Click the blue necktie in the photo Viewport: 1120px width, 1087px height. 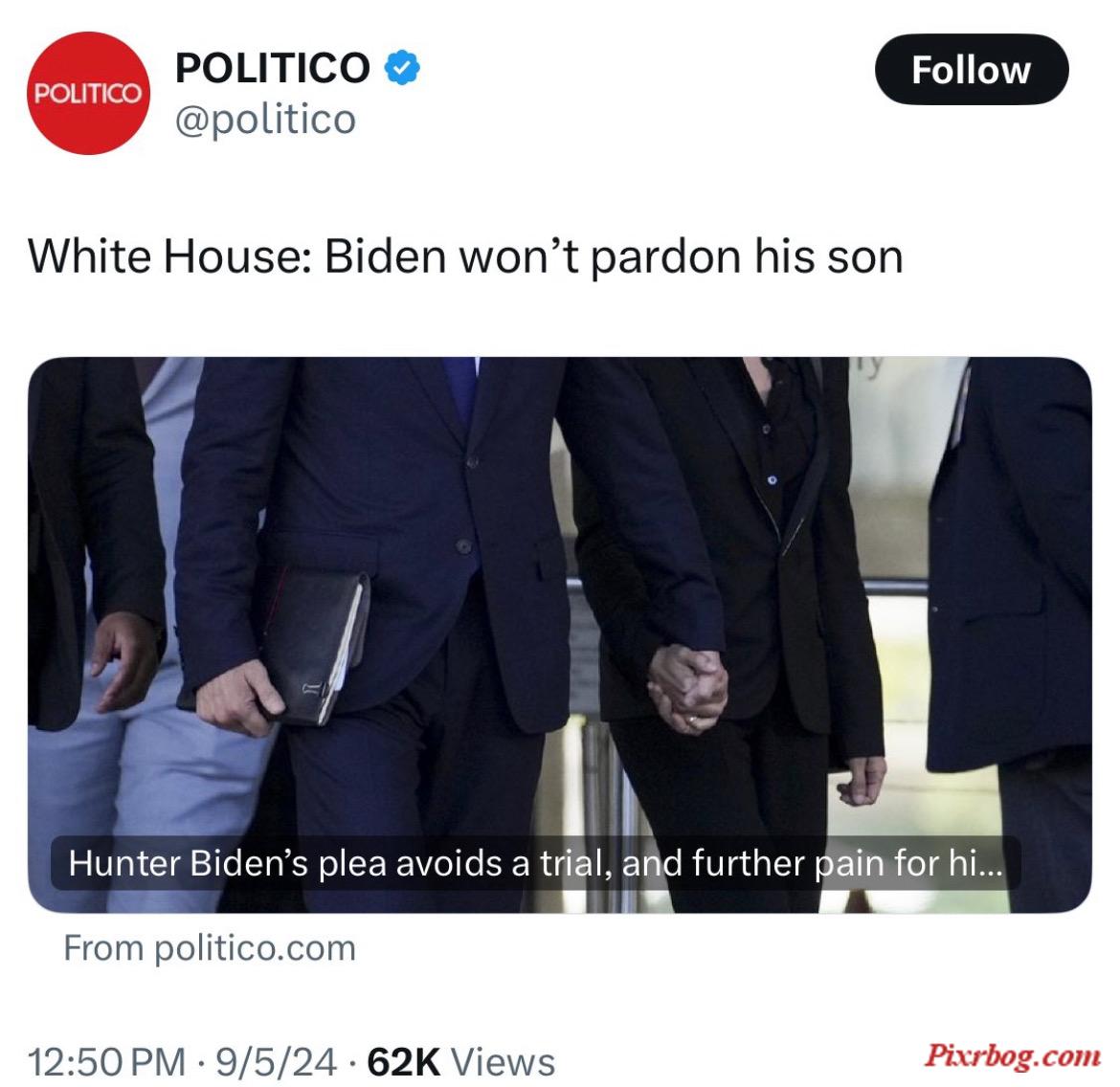(x=460, y=389)
